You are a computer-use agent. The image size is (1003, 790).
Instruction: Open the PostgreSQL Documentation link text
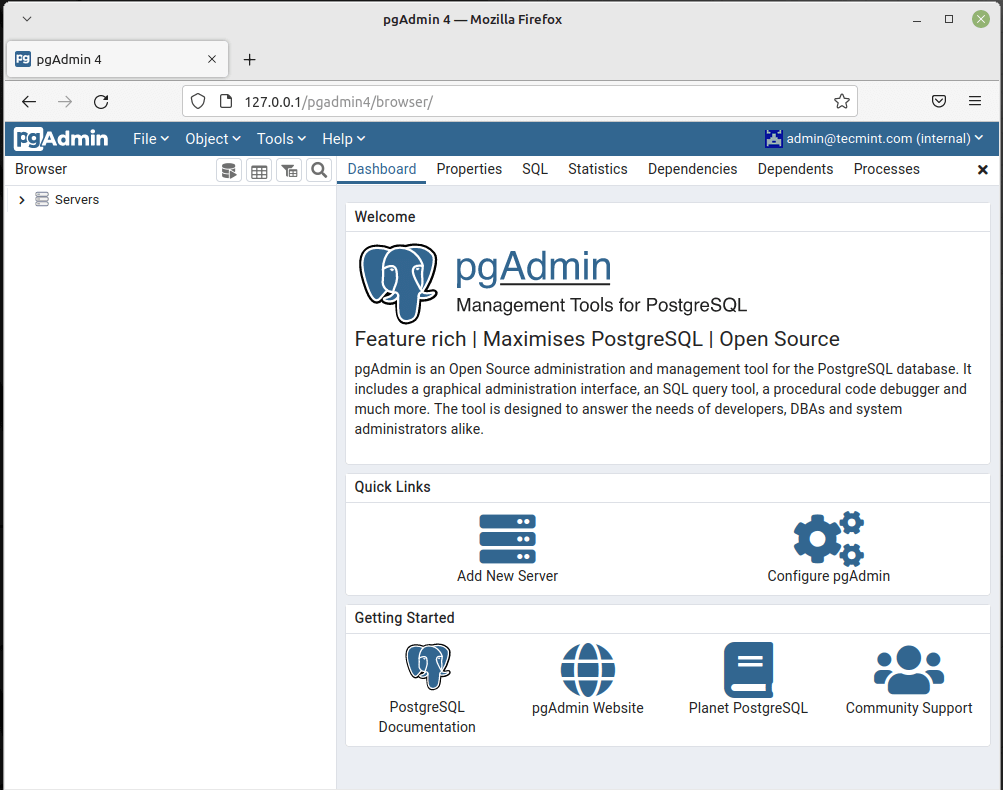[427, 716]
